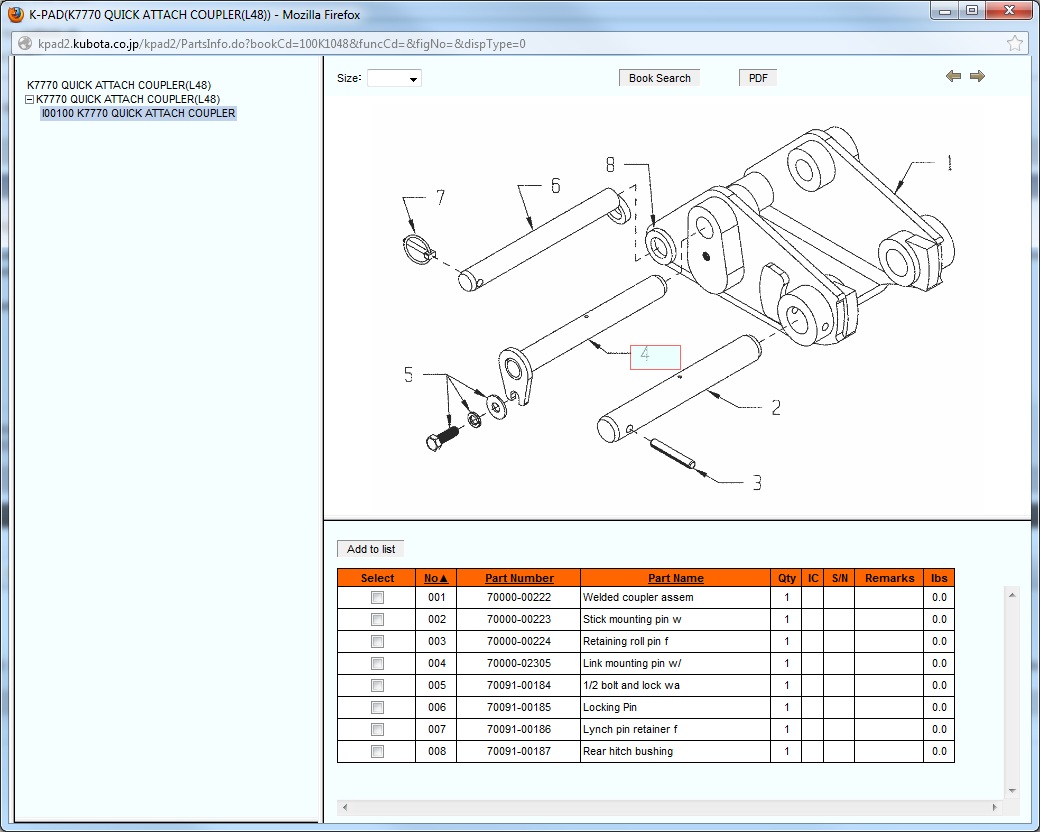The image size is (1041, 832).
Task: Click parts list scrollbar down arrow
Action: [1012, 790]
